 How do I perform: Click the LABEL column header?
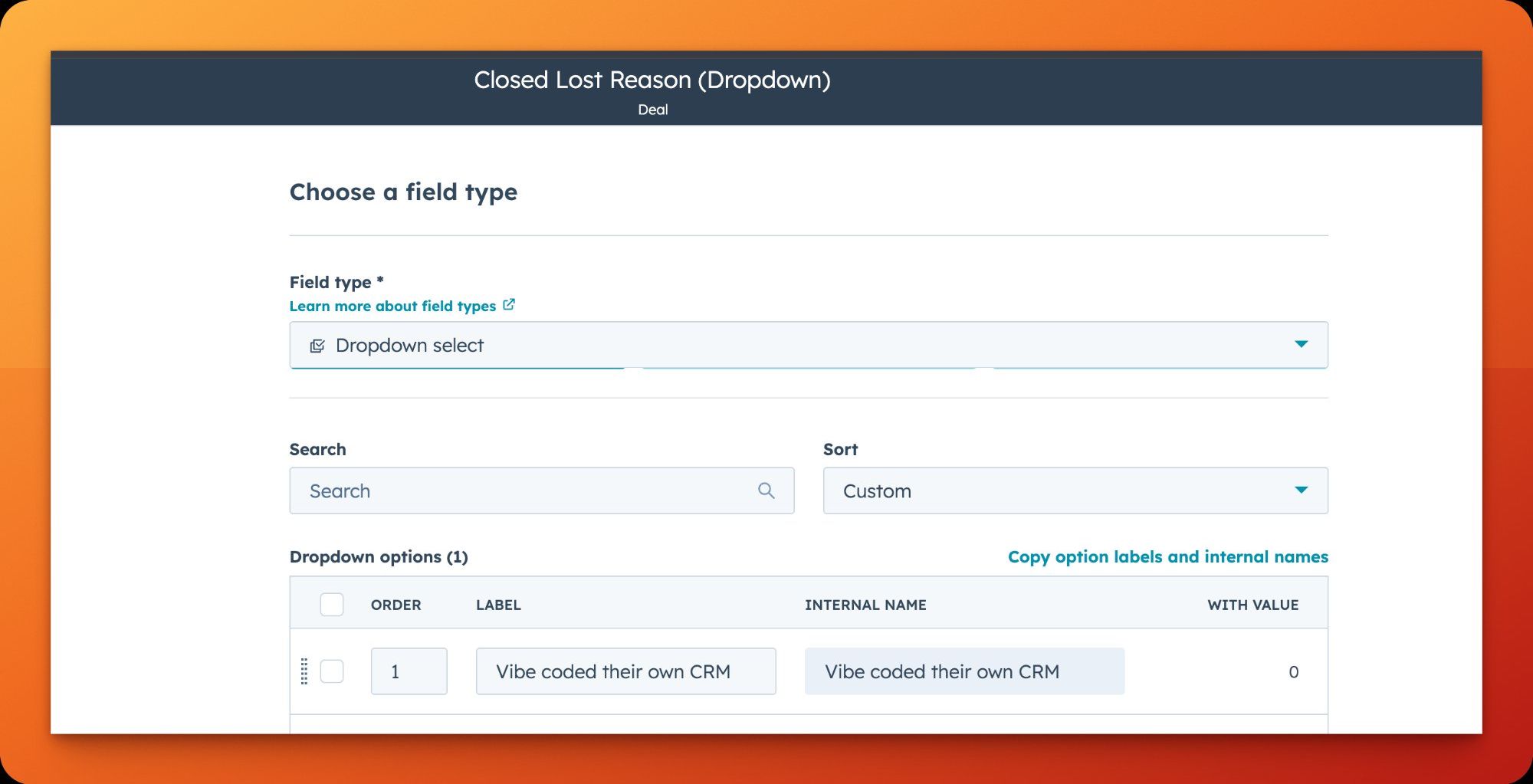pos(498,605)
